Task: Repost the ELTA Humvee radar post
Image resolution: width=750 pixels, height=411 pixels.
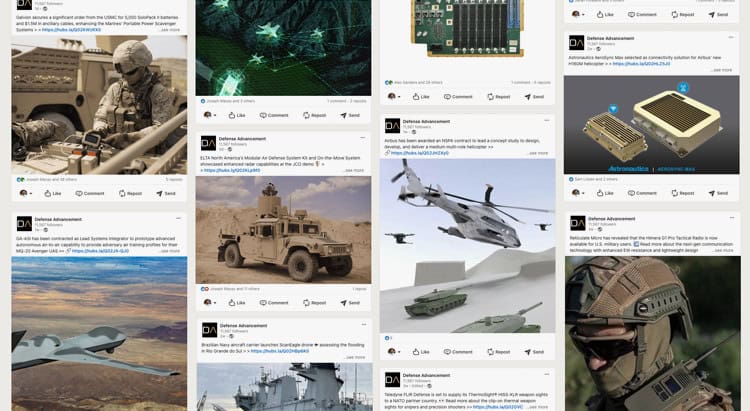Action: (x=314, y=302)
